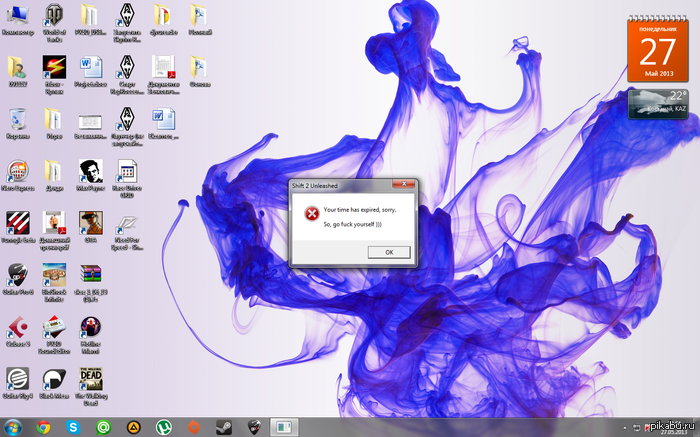This screenshot has width=700, height=437.
Task: Select the Recycle Bin icon
Action: point(18,124)
